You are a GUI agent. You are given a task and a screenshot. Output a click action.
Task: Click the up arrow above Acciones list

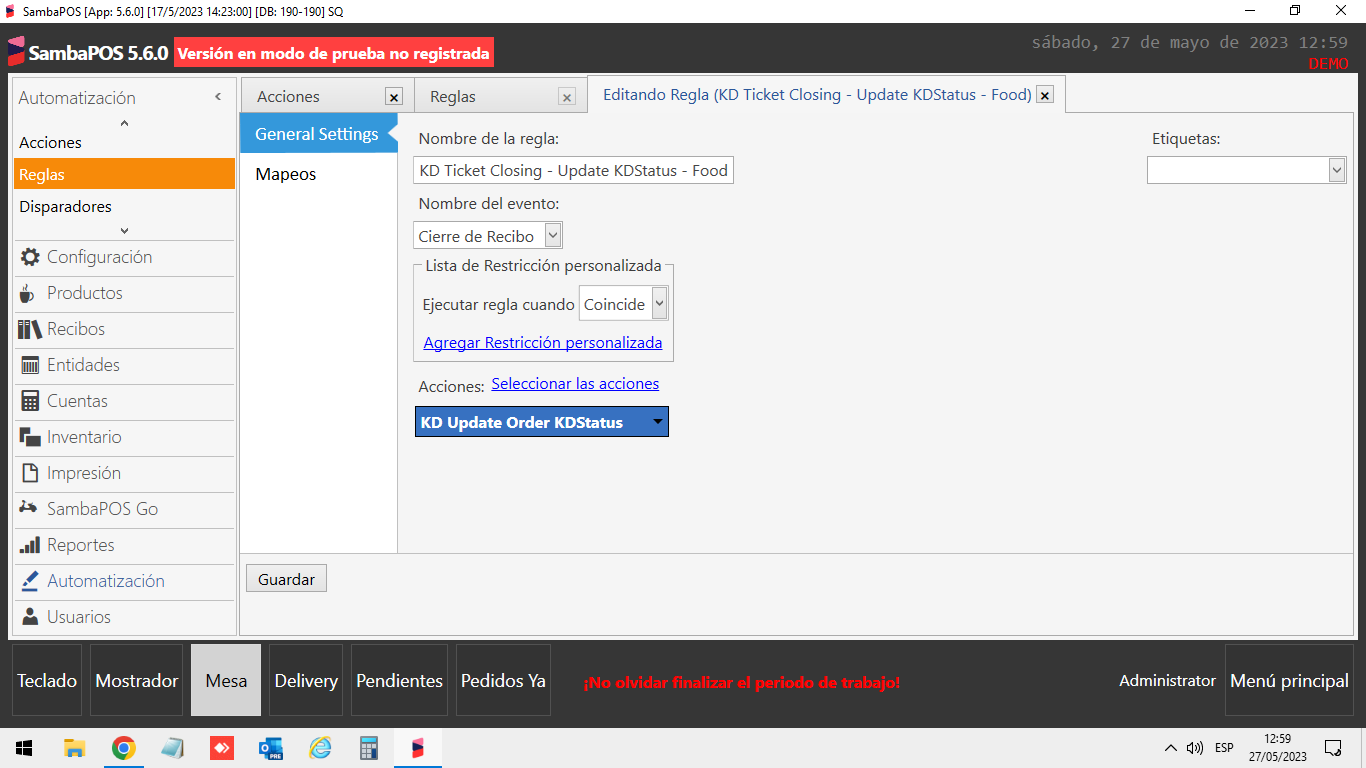point(125,123)
